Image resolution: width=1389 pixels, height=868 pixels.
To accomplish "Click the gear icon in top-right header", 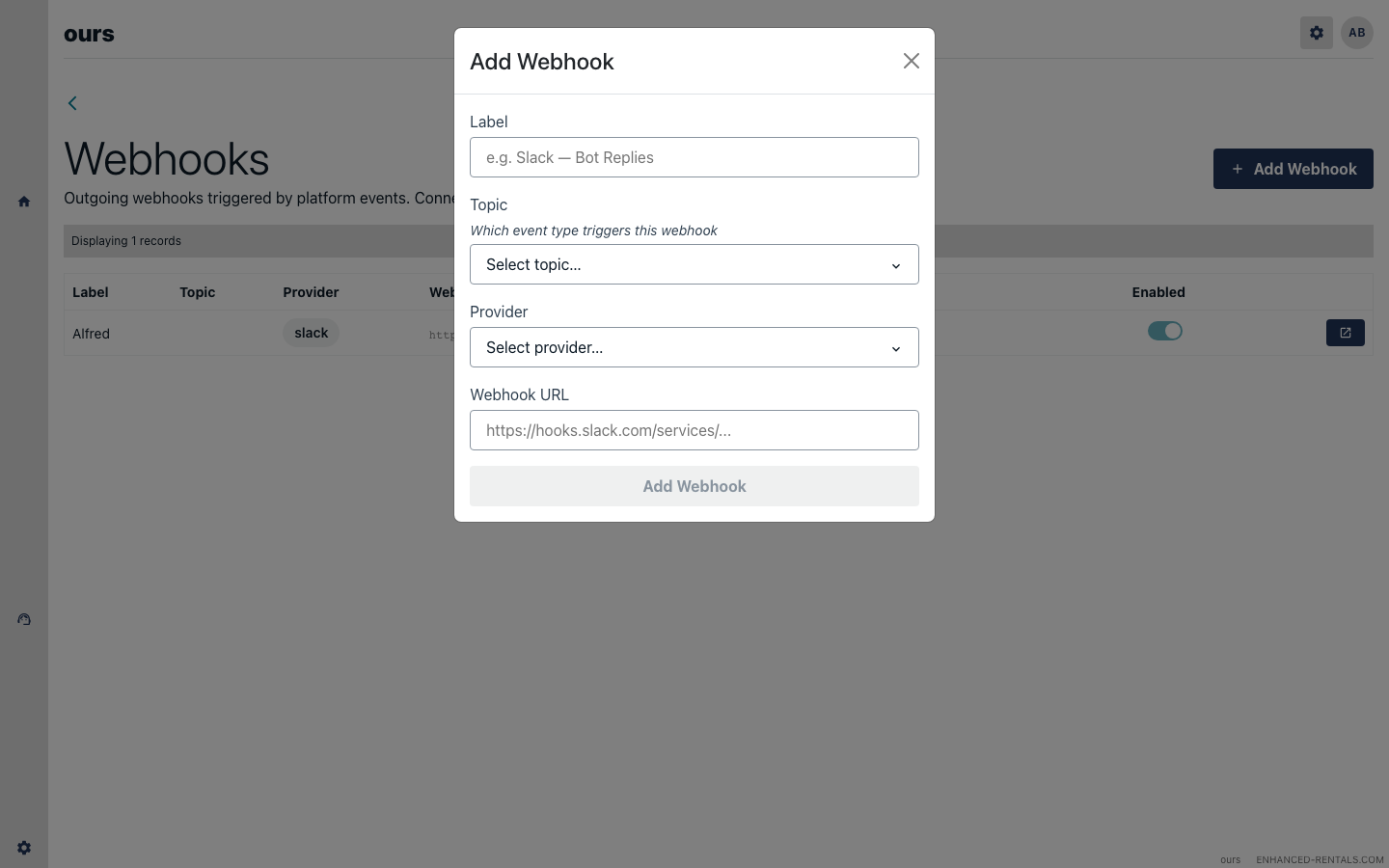I will (1316, 33).
